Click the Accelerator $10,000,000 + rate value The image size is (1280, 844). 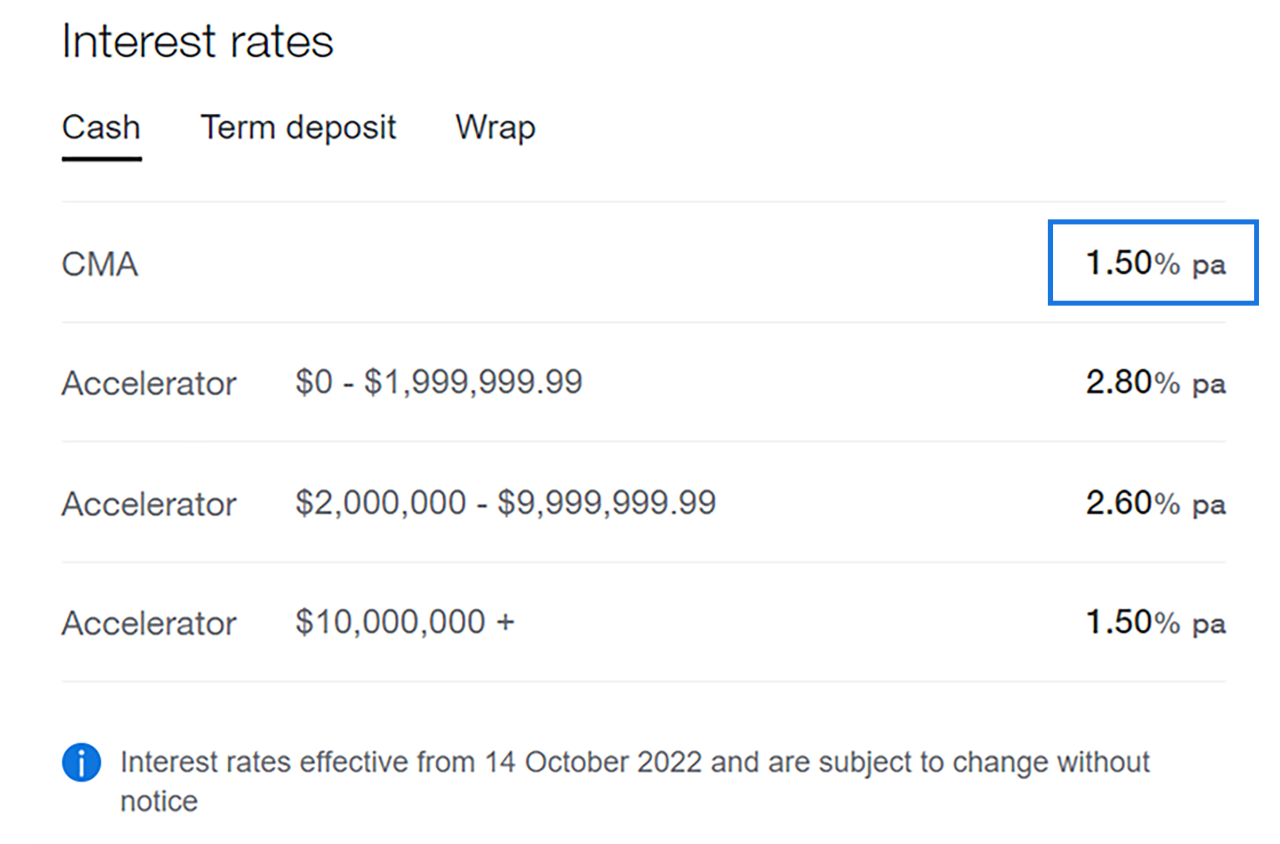1155,623
